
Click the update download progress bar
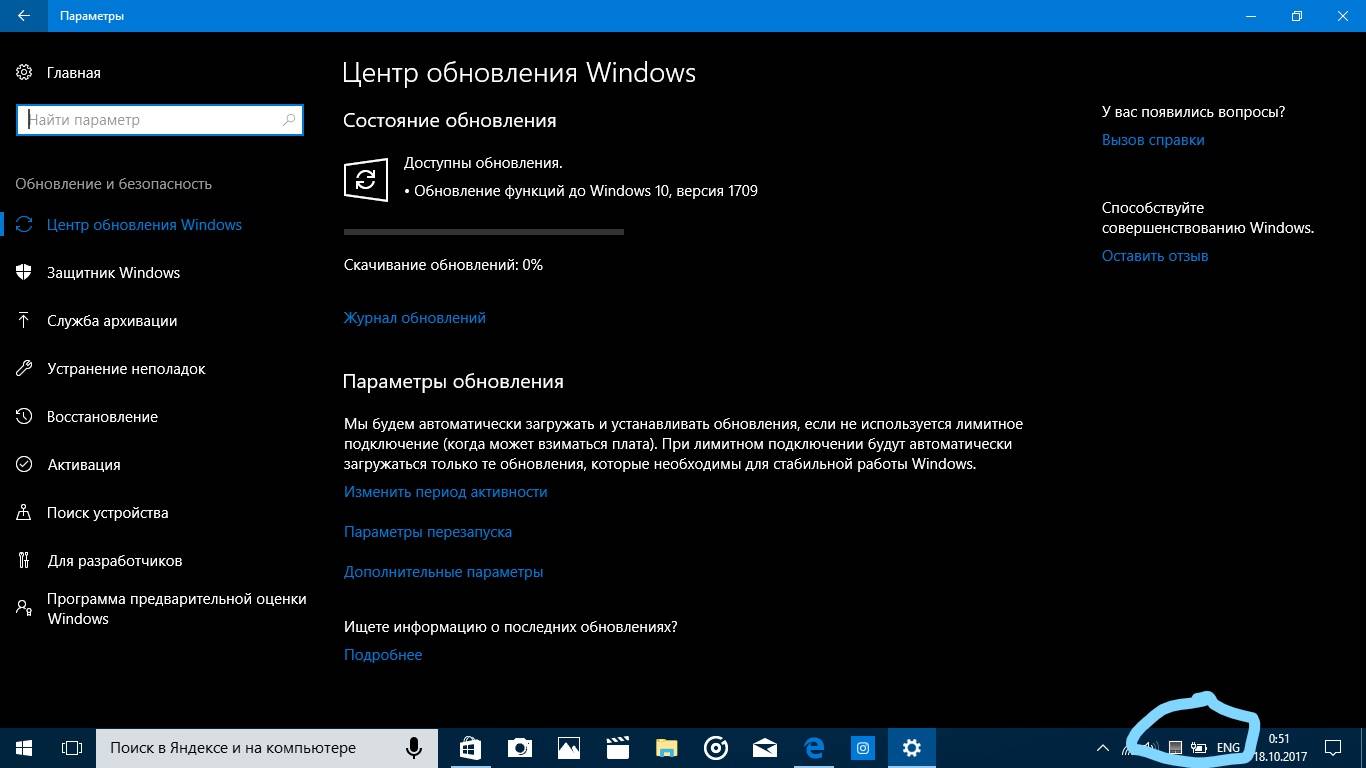484,231
